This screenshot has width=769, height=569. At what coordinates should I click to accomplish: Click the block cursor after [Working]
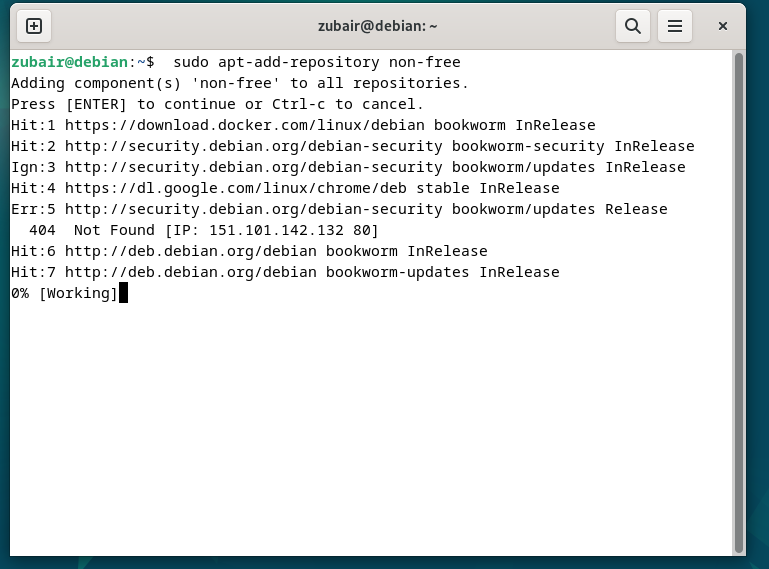click(x=123, y=293)
